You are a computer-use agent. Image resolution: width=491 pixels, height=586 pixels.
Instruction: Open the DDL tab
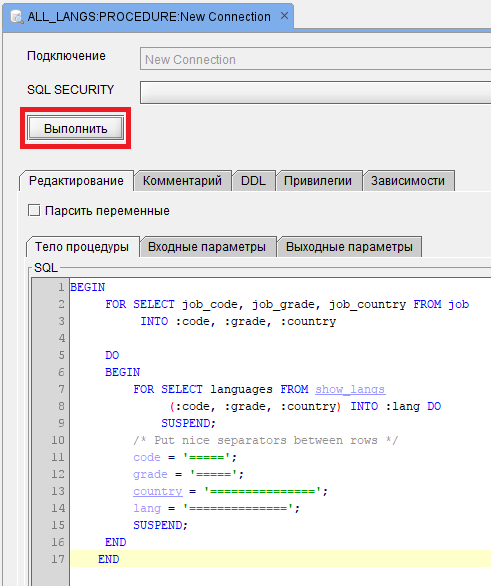point(253,181)
